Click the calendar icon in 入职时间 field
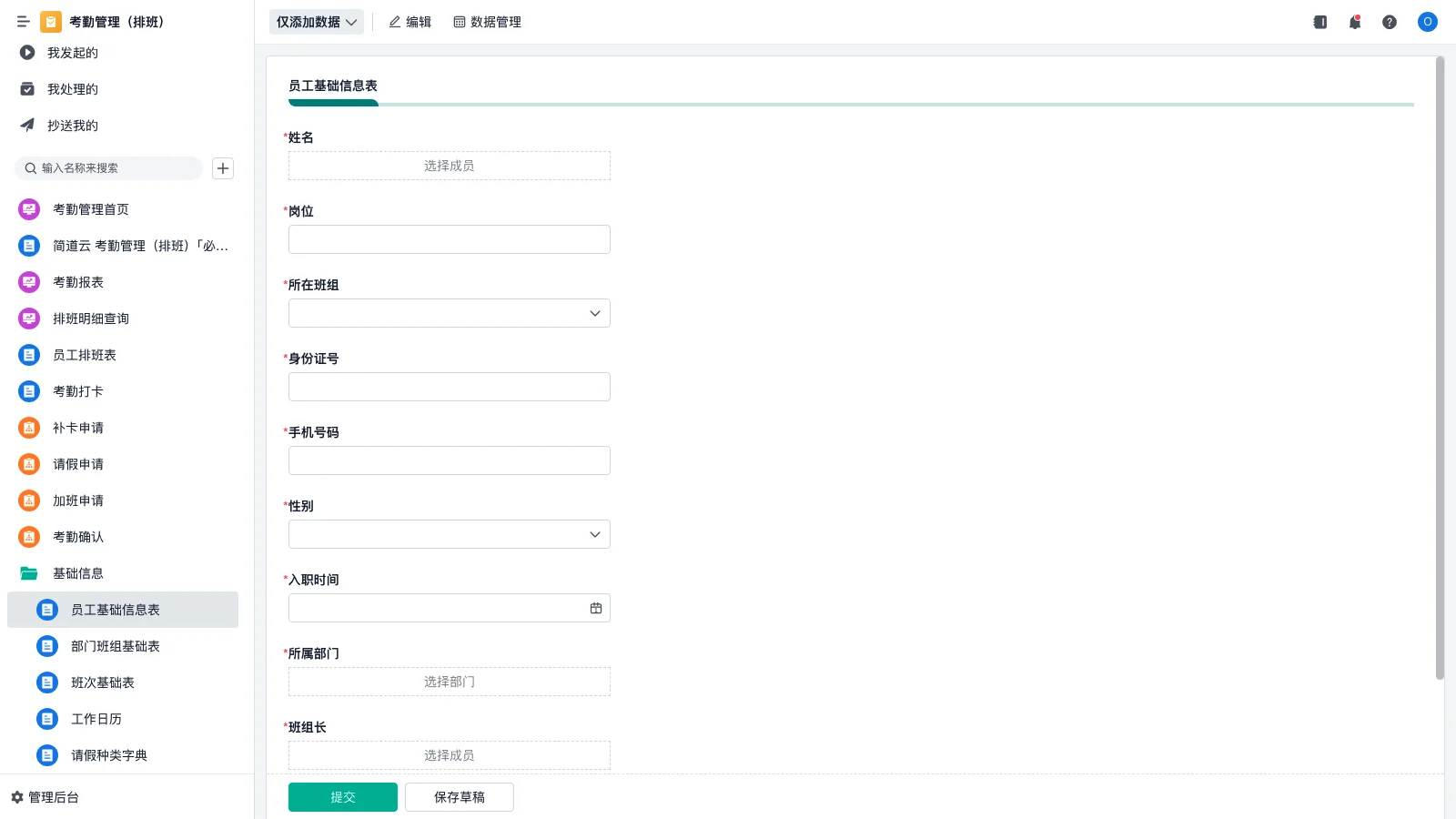 point(596,607)
